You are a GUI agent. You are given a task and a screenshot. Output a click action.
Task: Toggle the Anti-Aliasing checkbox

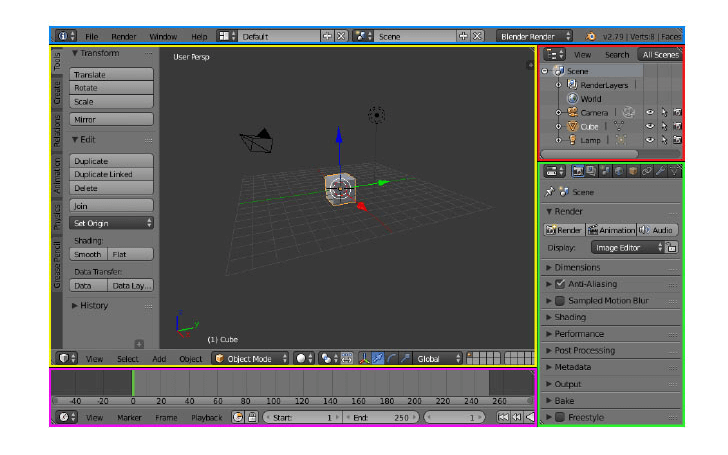click(x=560, y=284)
